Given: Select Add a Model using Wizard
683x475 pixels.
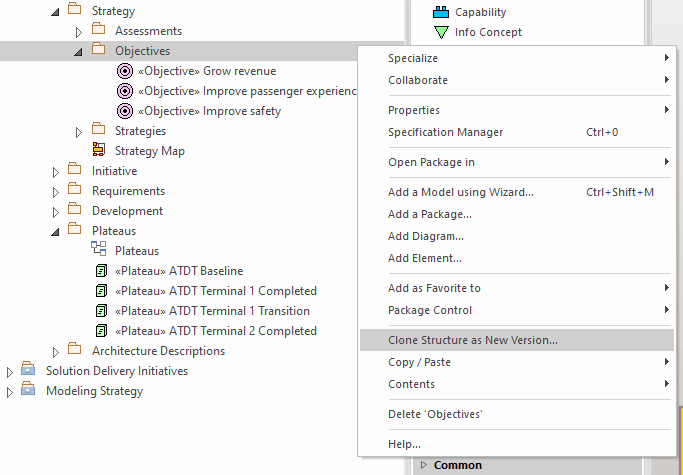Looking at the screenshot, I should coord(461,192).
